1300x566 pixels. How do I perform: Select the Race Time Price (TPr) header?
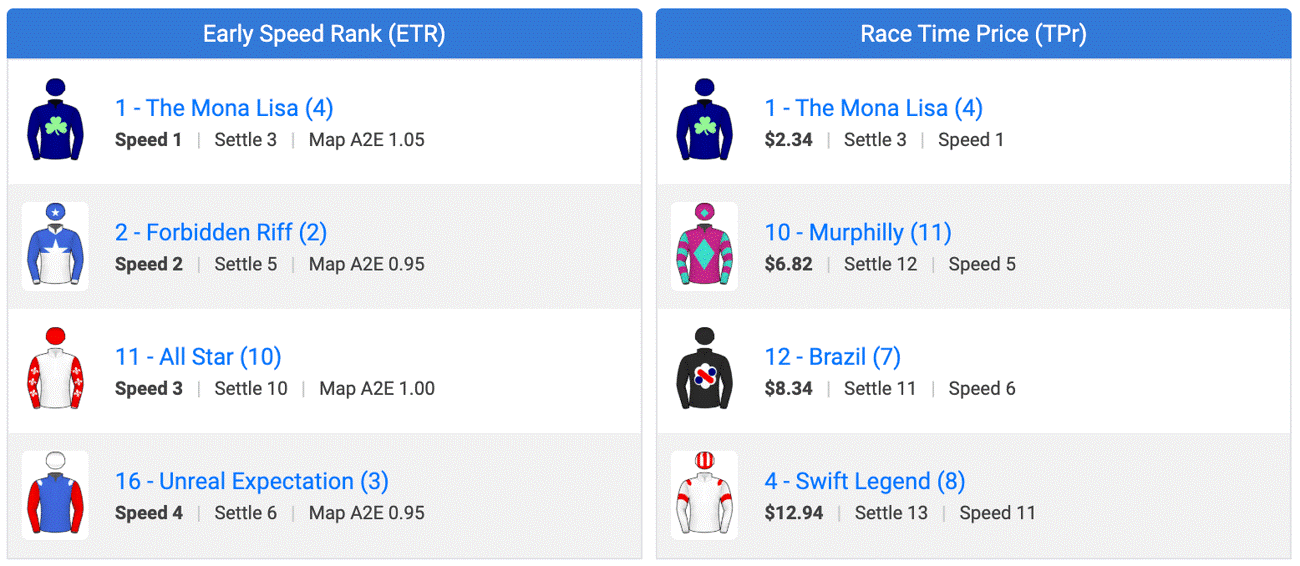pos(974,34)
